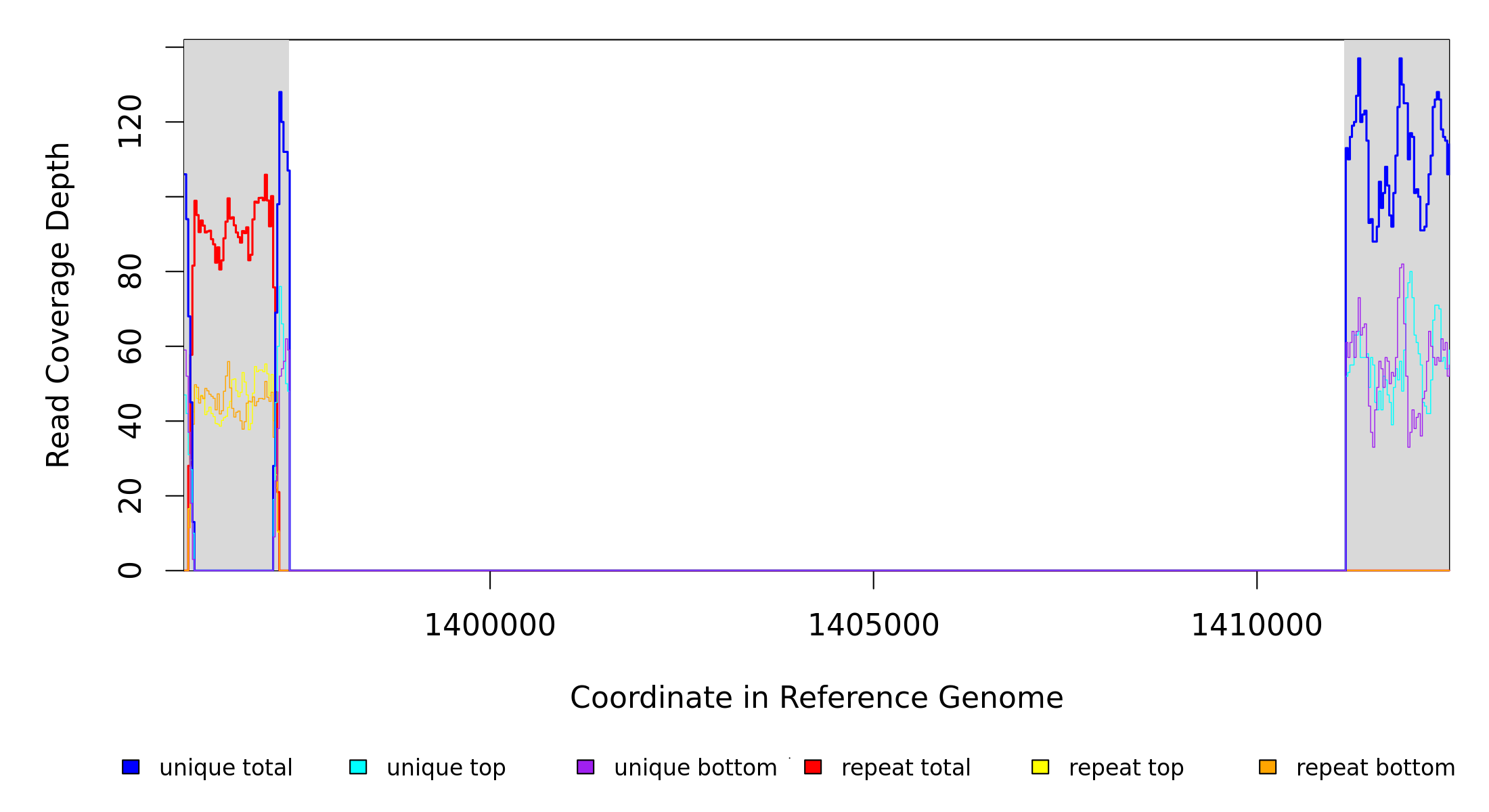Image resolution: width=1489 pixels, height=812 pixels.
Task: Click the 120 y-axis tick label
Action: [x=130, y=122]
